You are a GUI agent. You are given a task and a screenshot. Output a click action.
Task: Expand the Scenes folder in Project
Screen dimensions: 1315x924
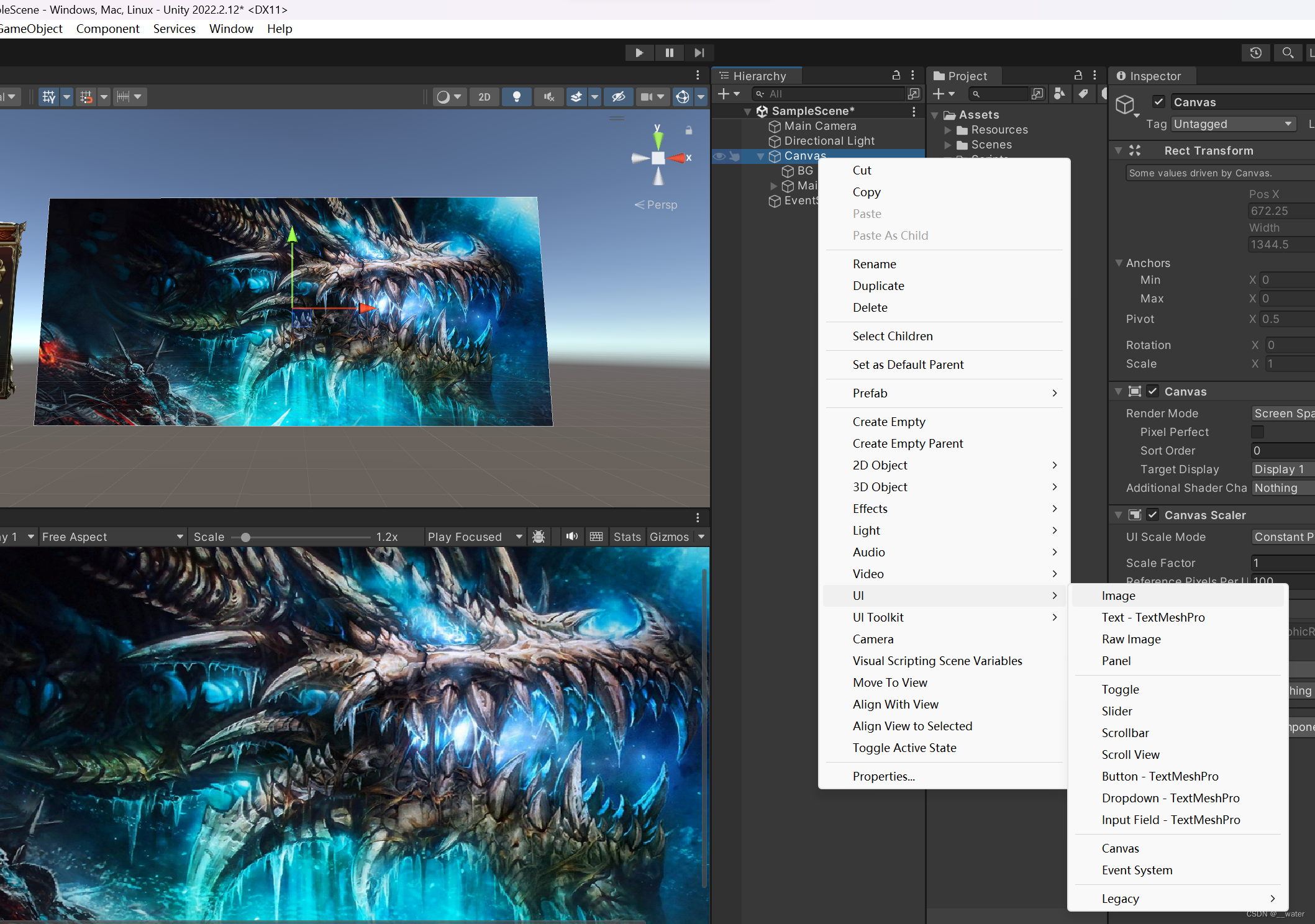[x=948, y=145]
